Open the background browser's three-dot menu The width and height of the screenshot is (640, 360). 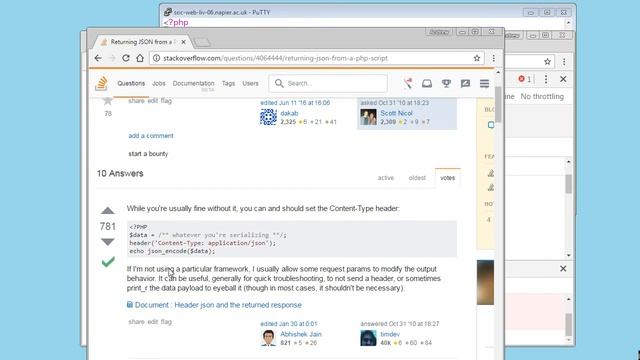[564, 62]
